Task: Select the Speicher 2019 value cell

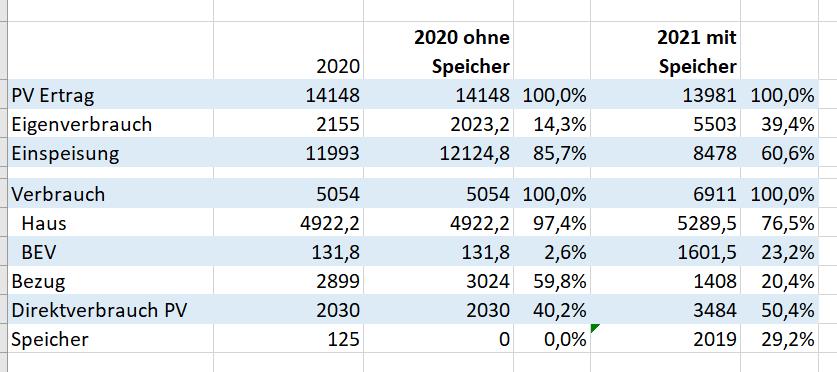Action: 666,338
